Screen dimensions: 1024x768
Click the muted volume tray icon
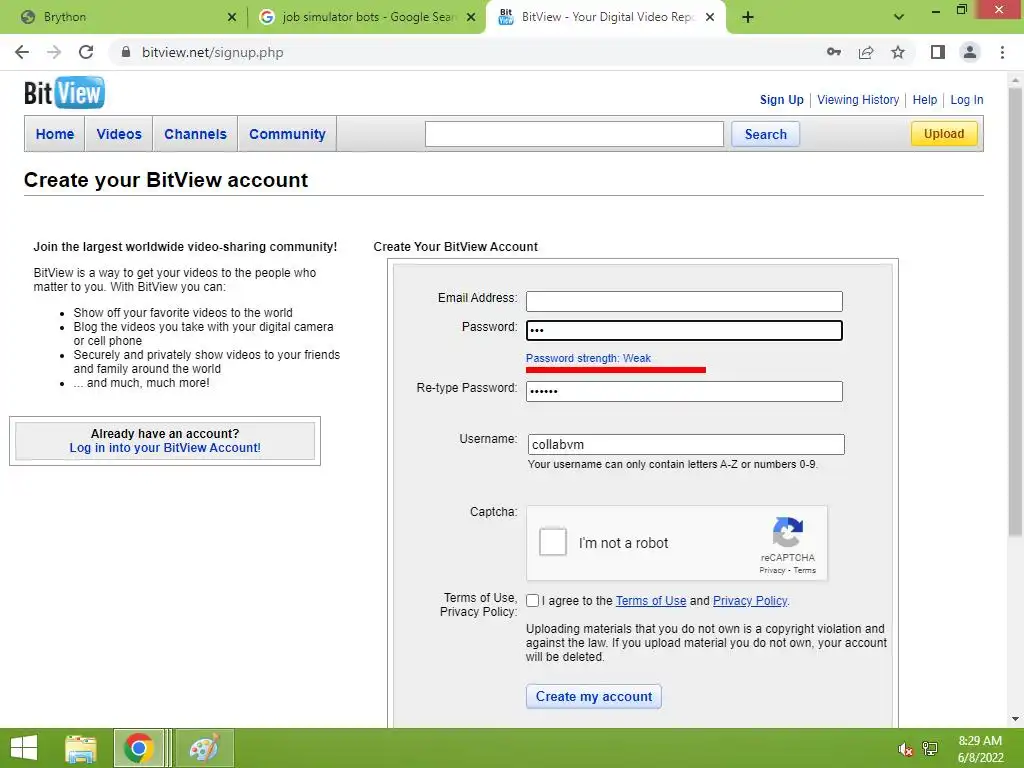tap(906, 749)
